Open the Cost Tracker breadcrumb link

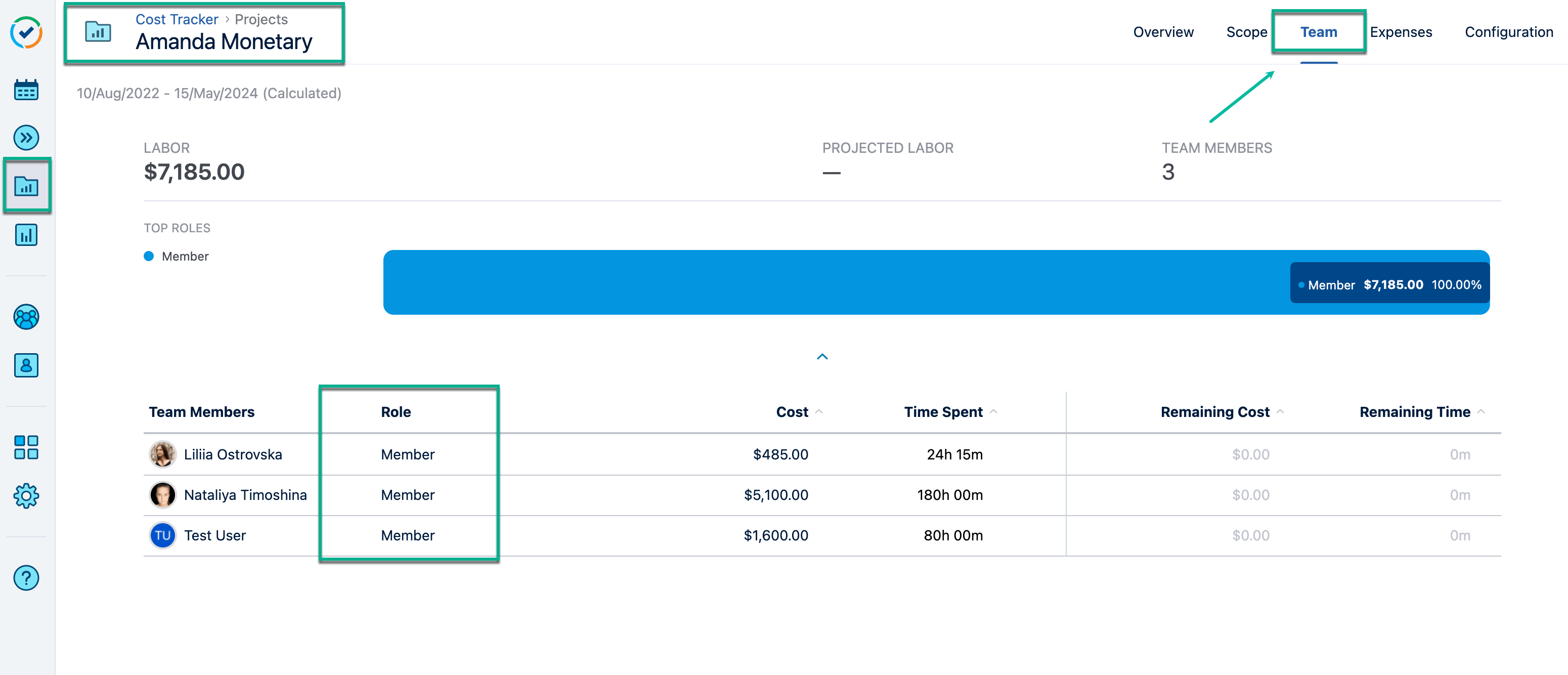(177, 19)
